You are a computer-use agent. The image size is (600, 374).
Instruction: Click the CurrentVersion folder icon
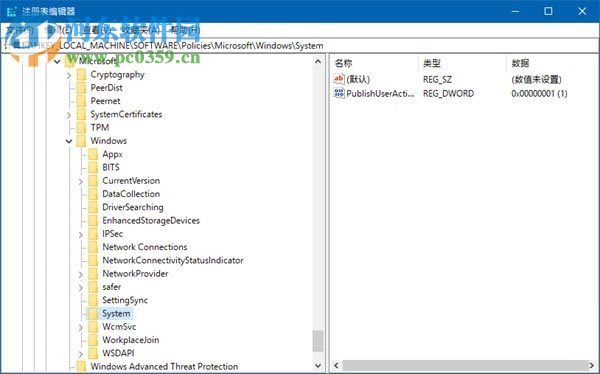93,181
